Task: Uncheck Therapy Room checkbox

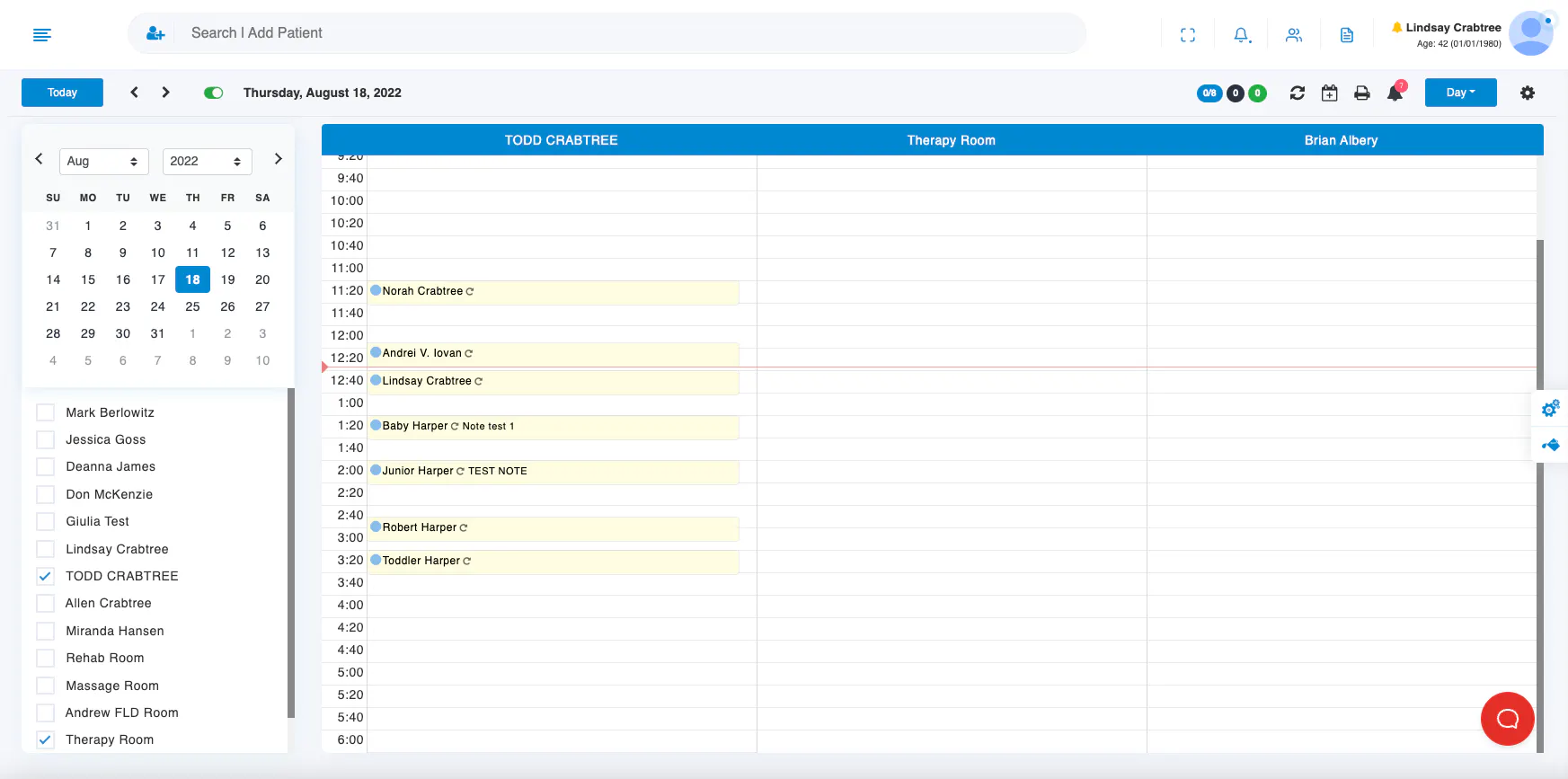Action: click(45, 739)
